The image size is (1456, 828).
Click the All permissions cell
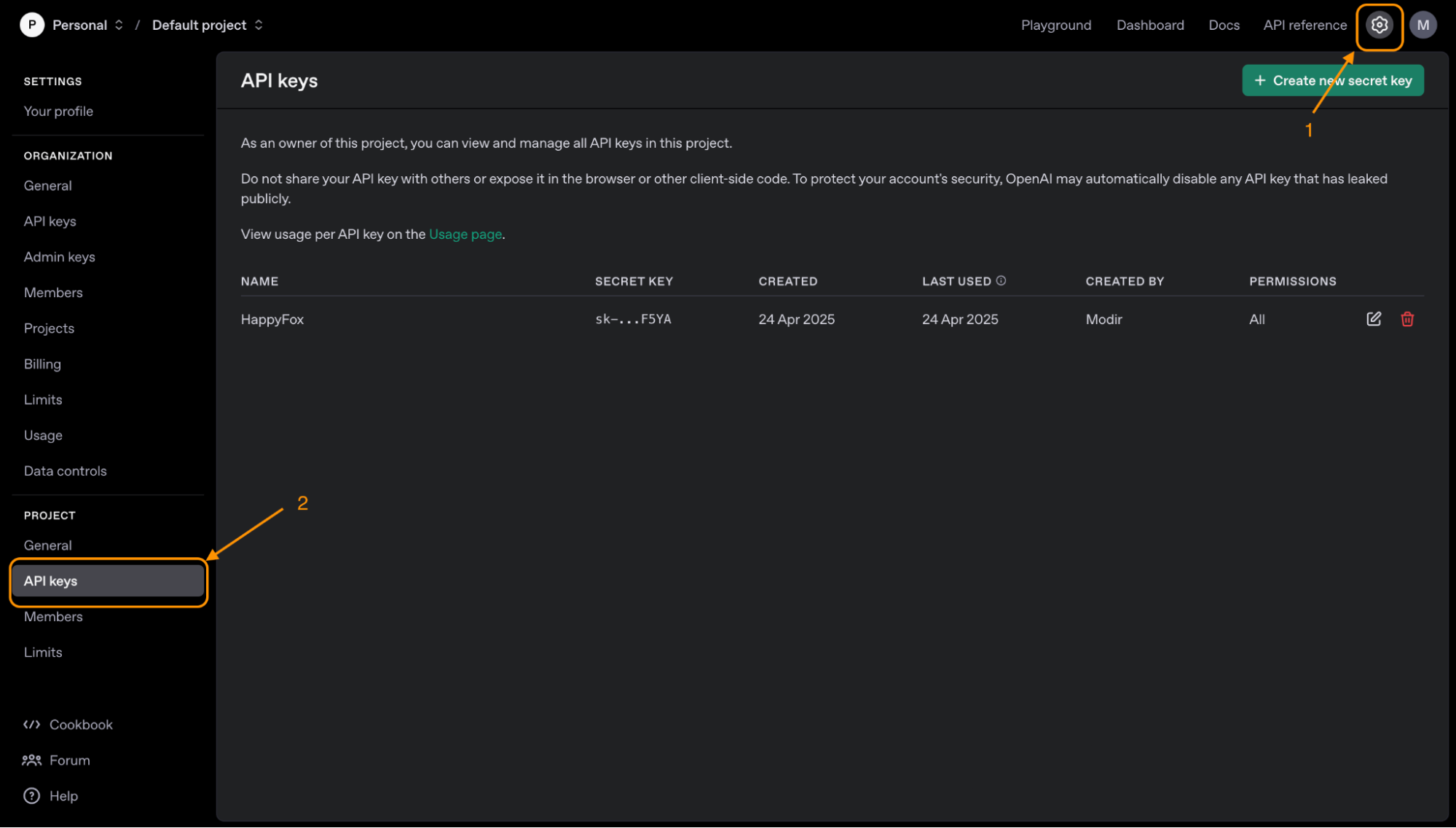coord(1256,320)
